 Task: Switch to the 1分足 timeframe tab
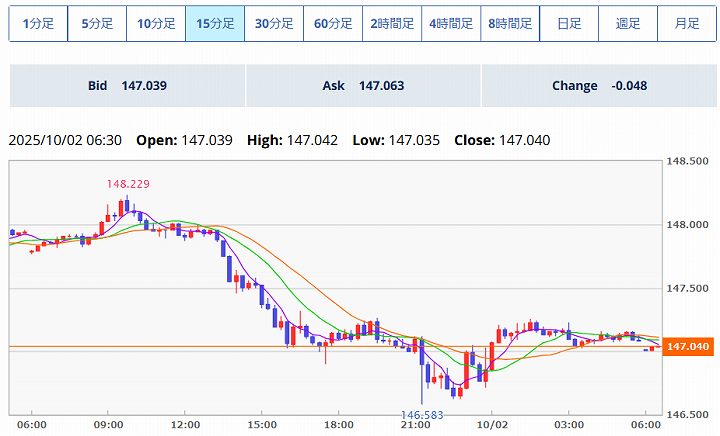click(38, 23)
